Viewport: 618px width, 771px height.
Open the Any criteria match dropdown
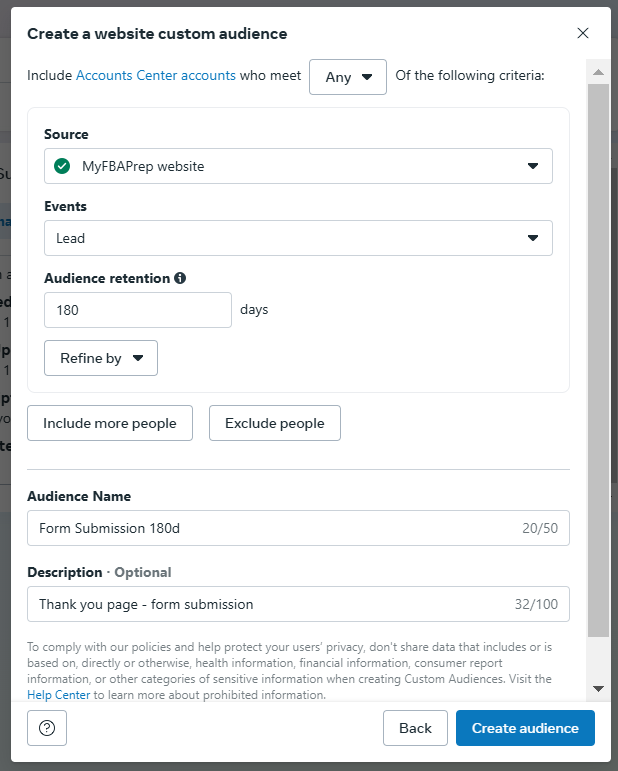[x=348, y=77]
